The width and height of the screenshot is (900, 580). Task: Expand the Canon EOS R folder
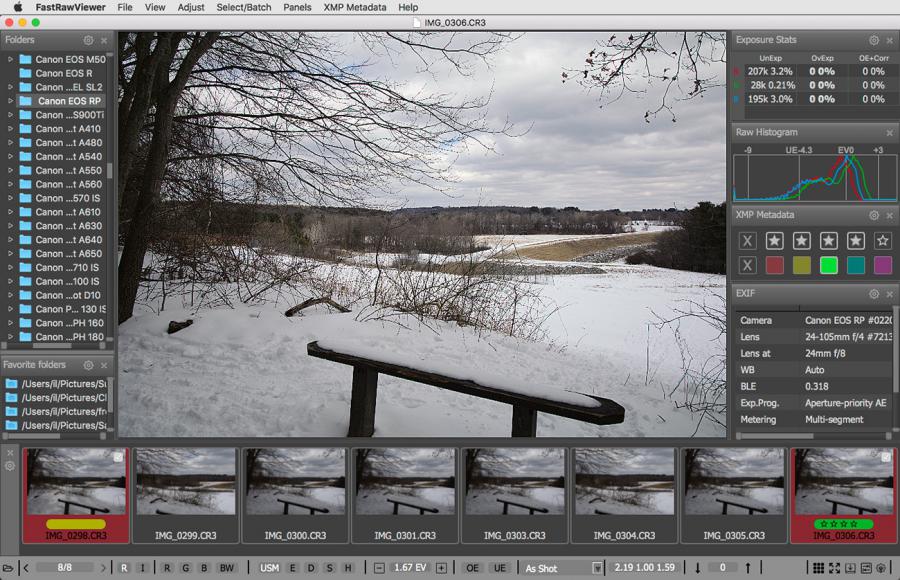point(11,73)
